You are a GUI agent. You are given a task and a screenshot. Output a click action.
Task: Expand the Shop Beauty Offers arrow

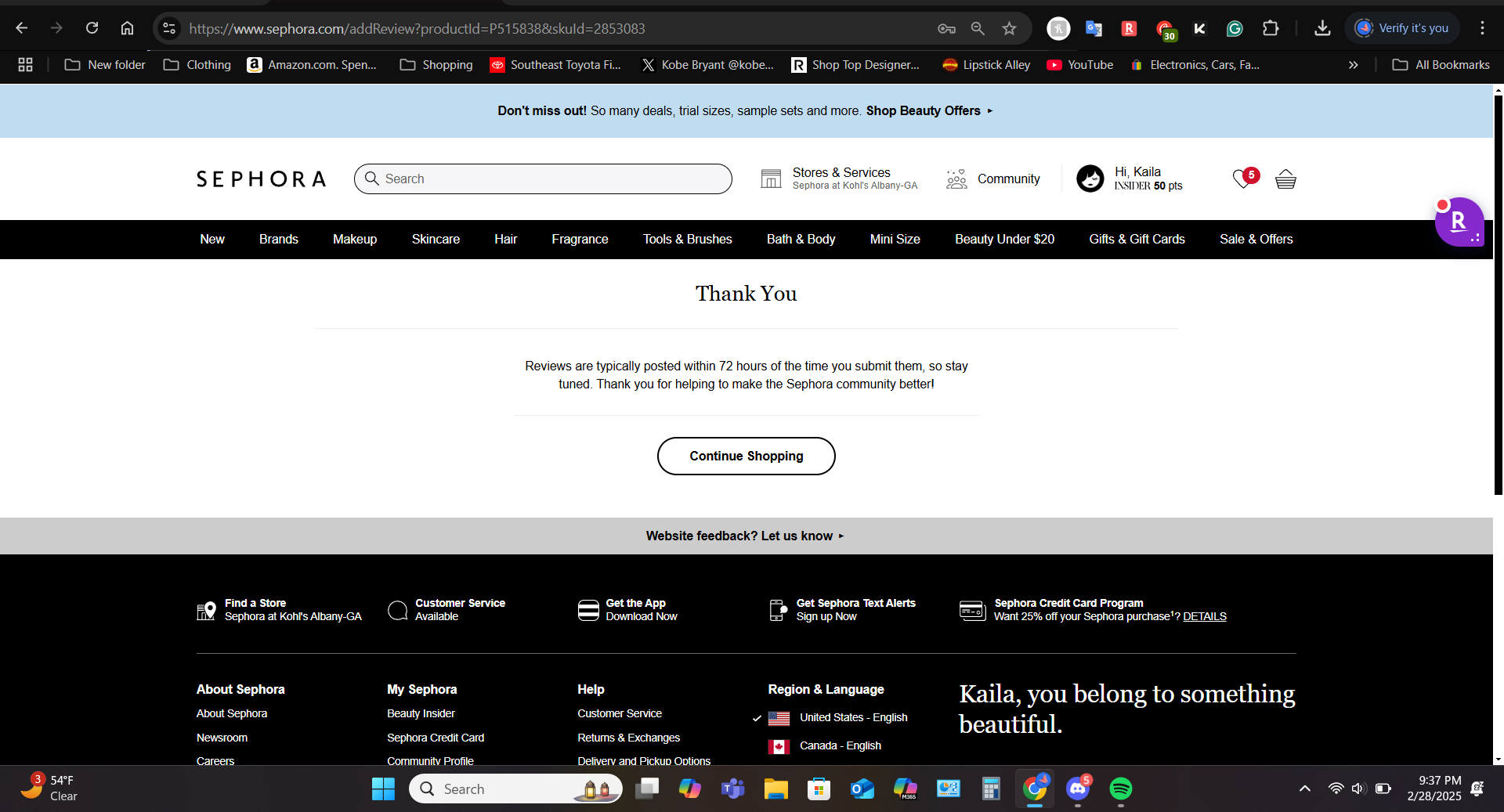[990, 111]
